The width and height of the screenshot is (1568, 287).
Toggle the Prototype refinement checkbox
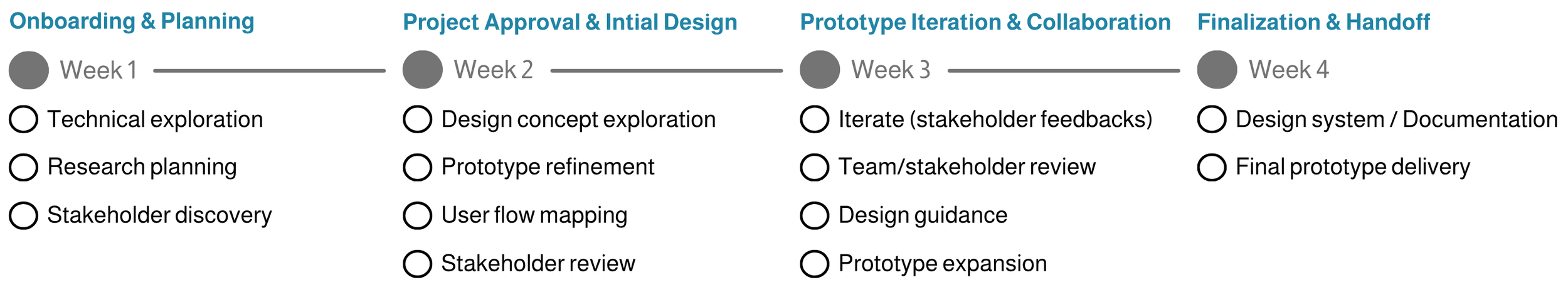418,167
